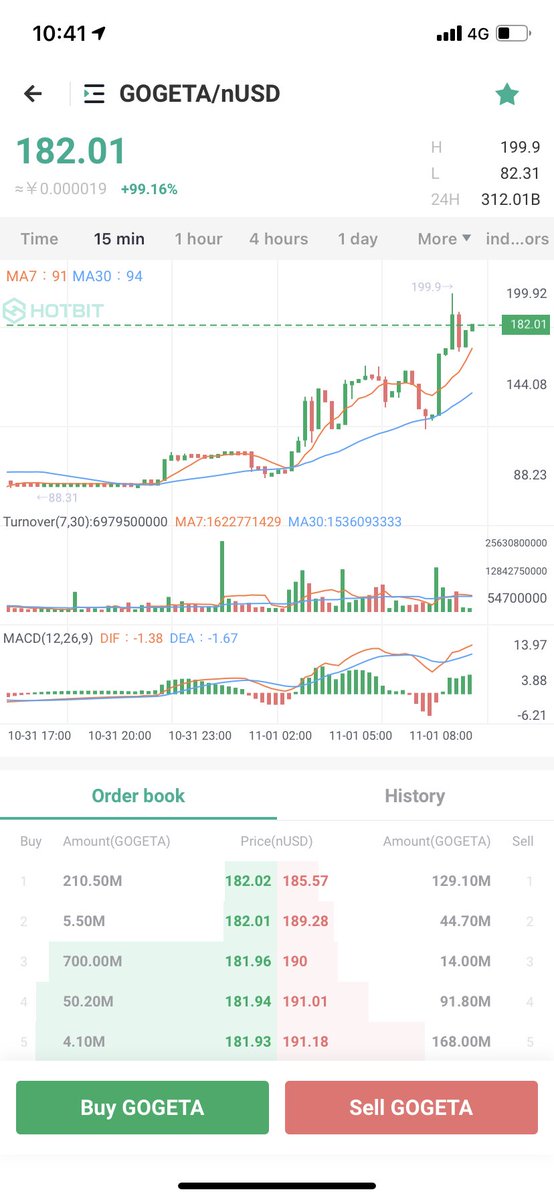Select sell price 191.01
This screenshot has height=1200, width=554.
coord(305,1001)
